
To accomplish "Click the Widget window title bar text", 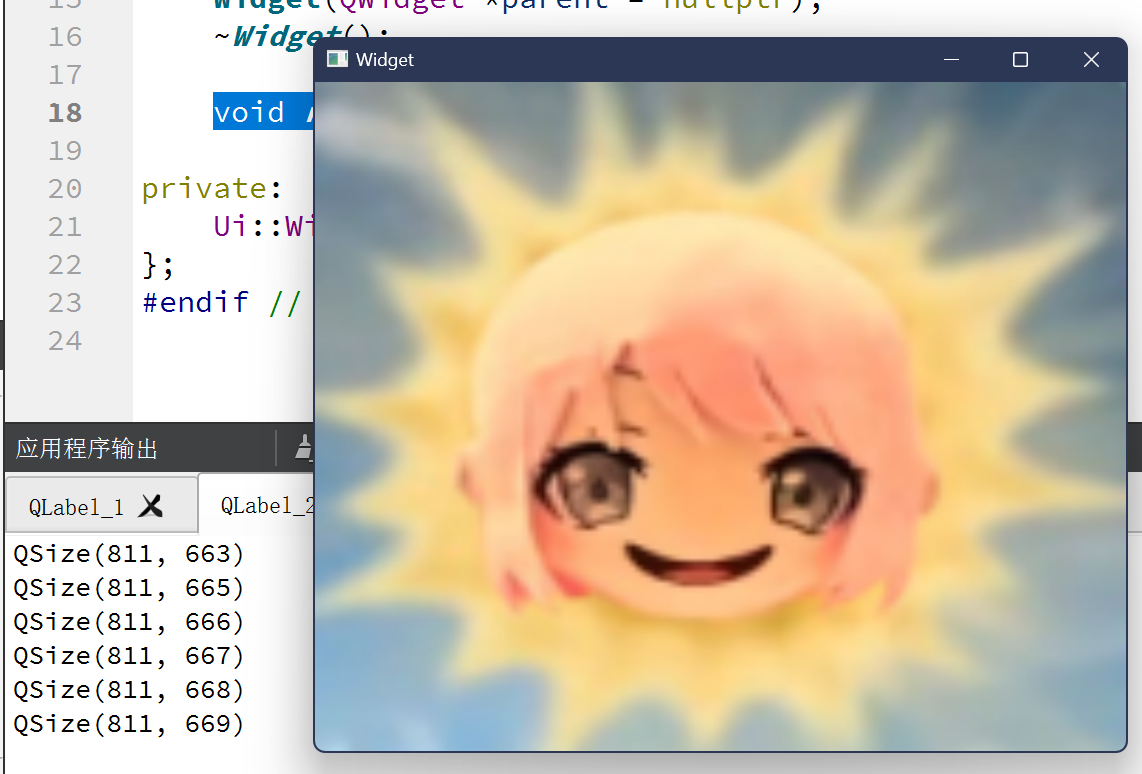I will 385,60.
